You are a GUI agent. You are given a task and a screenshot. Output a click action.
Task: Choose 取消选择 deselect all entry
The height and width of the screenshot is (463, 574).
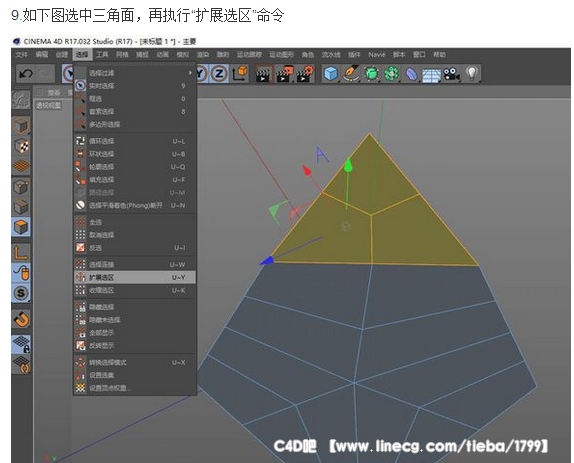point(135,235)
